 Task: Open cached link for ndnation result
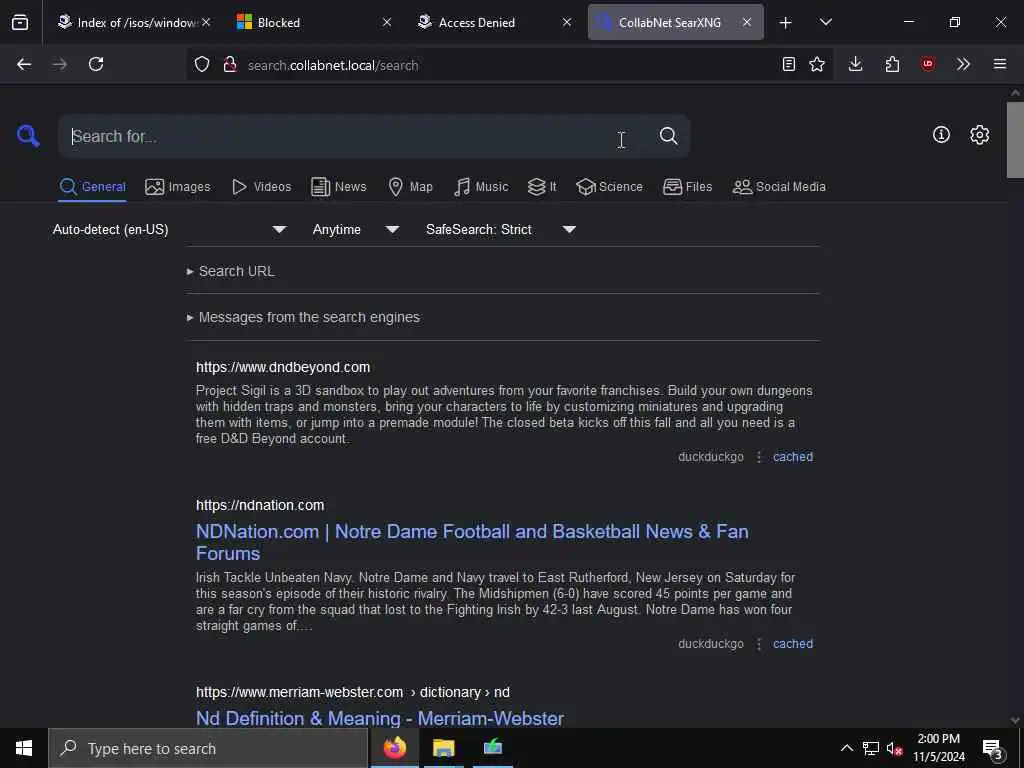click(793, 643)
